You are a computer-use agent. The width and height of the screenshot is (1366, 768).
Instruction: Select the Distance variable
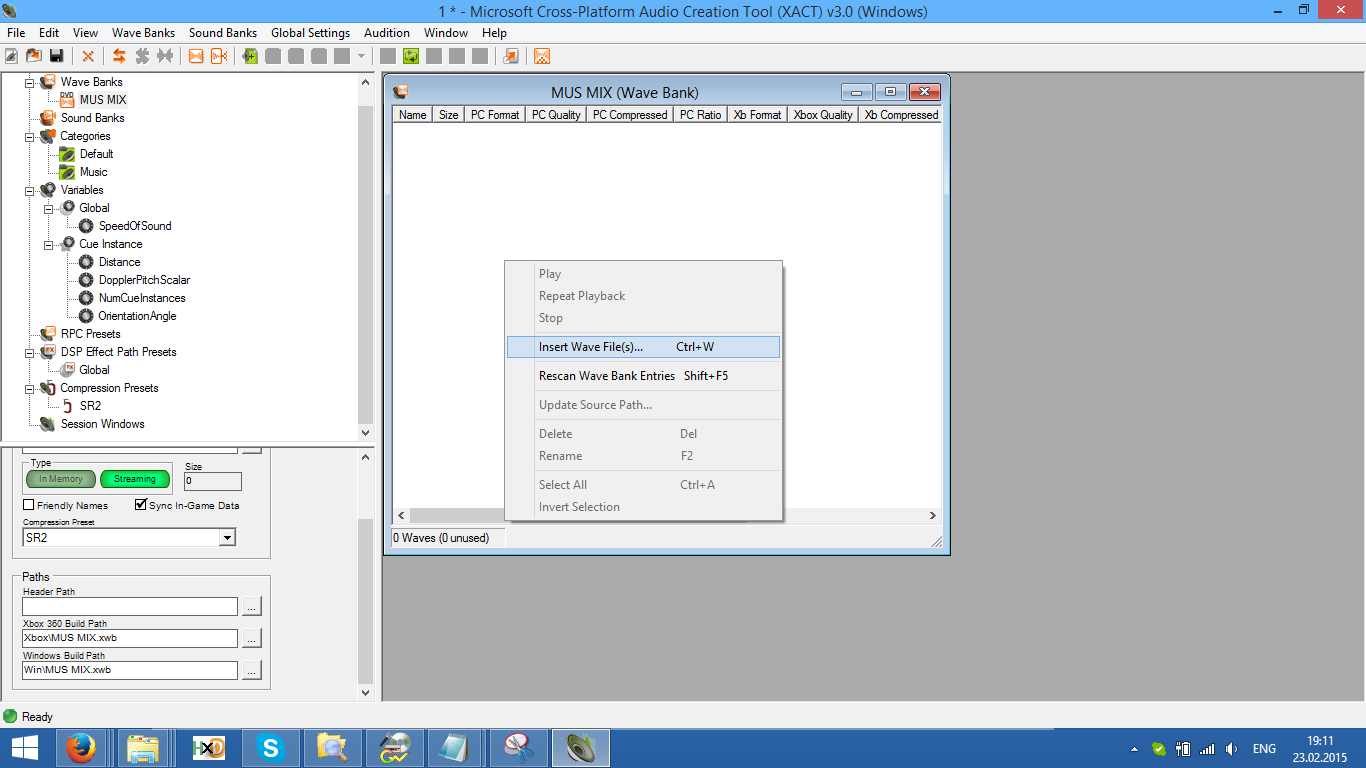pyautogui.click(x=119, y=262)
